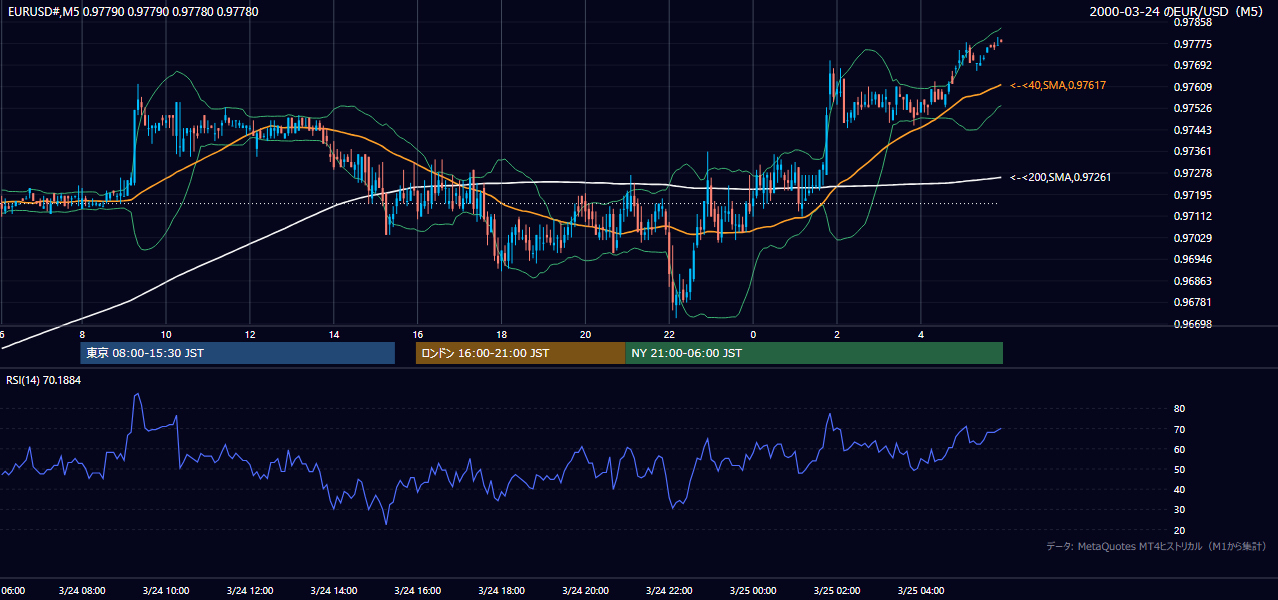
Task: Click the 3/24 22:00 date label
Action: 670,591
